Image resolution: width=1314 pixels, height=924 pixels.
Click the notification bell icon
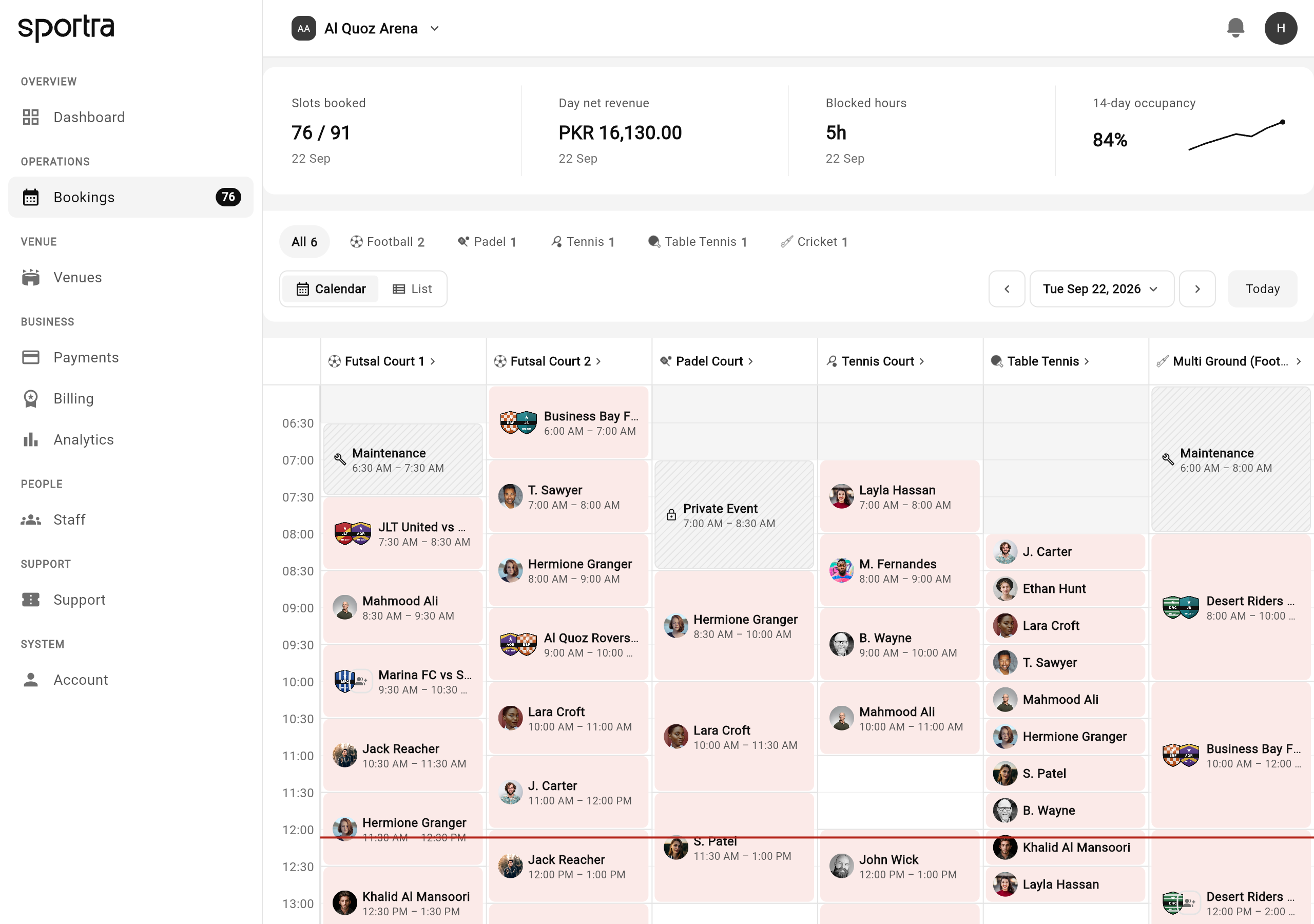tap(1235, 28)
